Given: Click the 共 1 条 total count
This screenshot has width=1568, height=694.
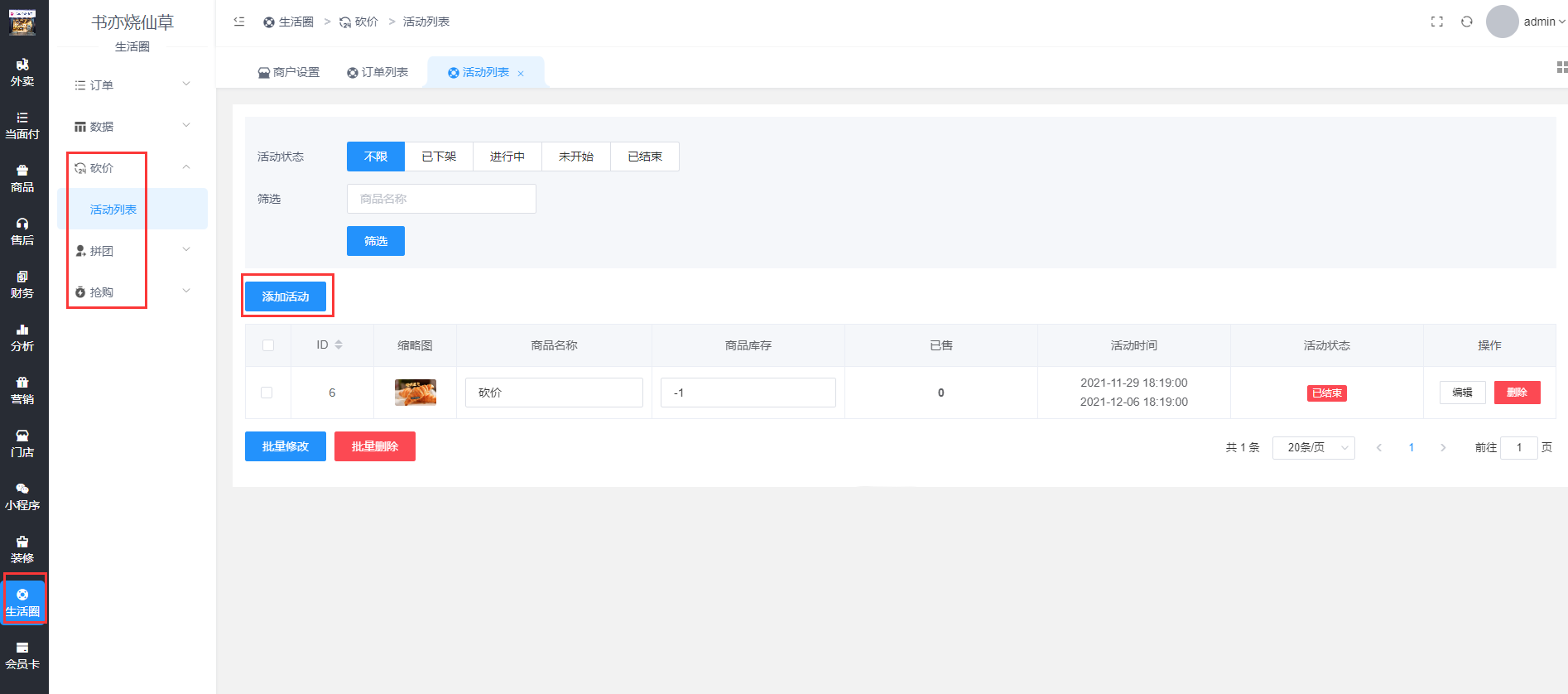Looking at the screenshot, I should (1243, 447).
